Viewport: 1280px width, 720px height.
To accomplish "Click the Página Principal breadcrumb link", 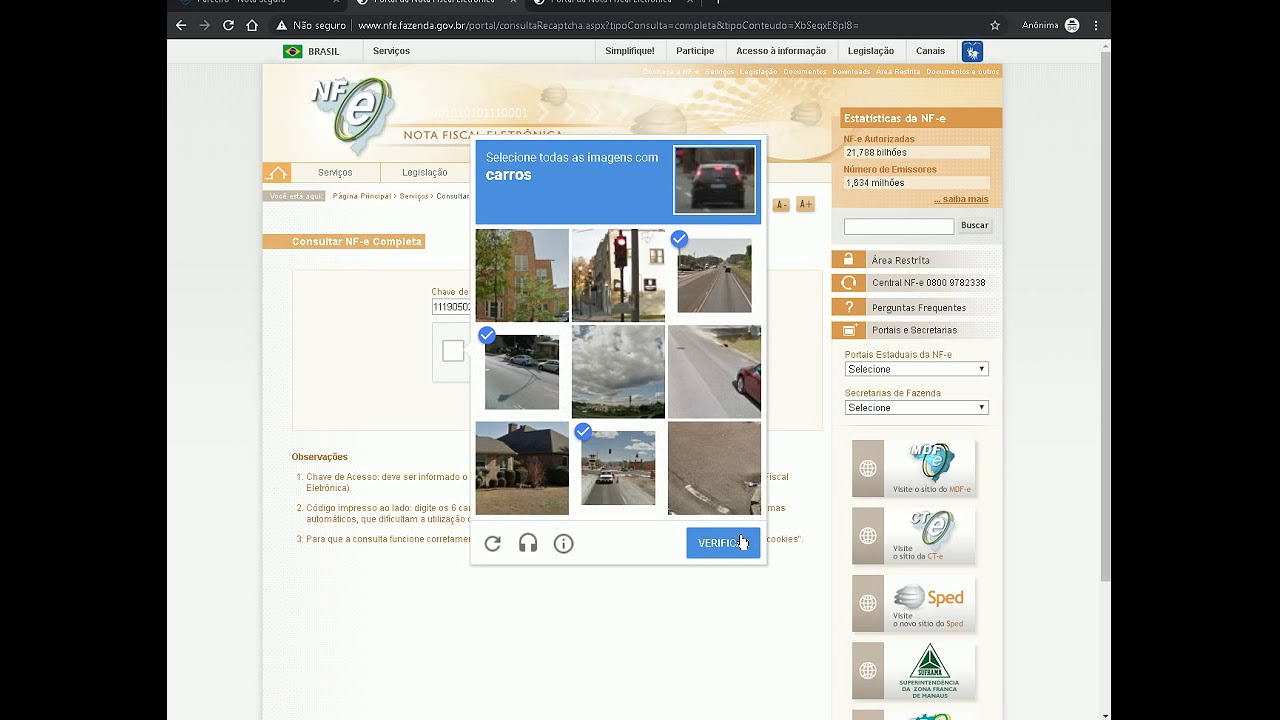I will coord(362,196).
